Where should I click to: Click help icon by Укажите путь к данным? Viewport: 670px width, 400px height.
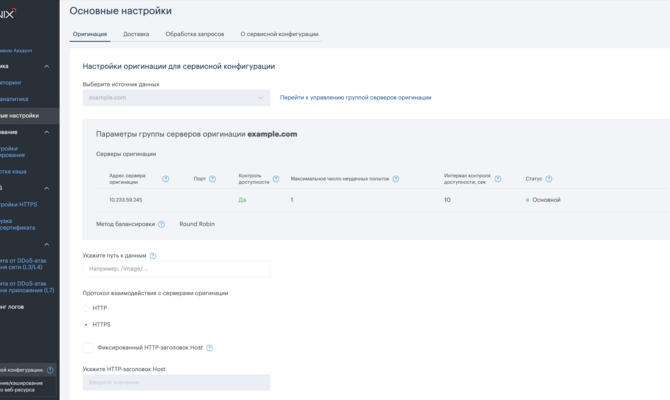(x=153, y=256)
